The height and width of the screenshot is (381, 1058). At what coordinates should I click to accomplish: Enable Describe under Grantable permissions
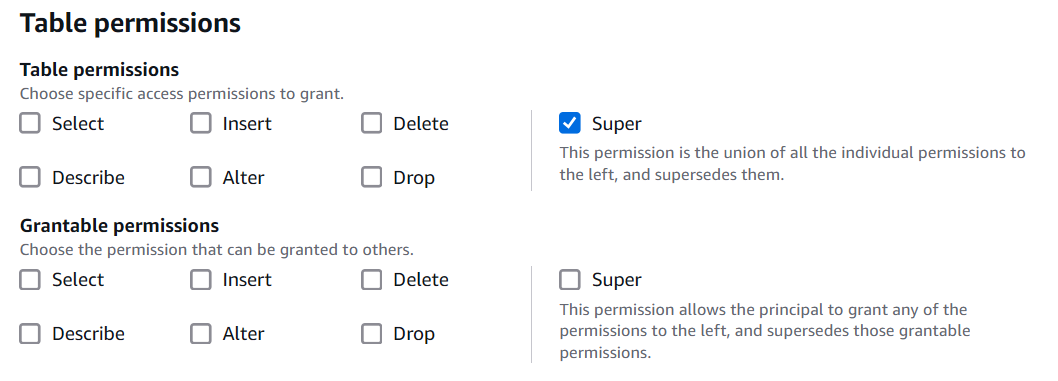click(30, 333)
